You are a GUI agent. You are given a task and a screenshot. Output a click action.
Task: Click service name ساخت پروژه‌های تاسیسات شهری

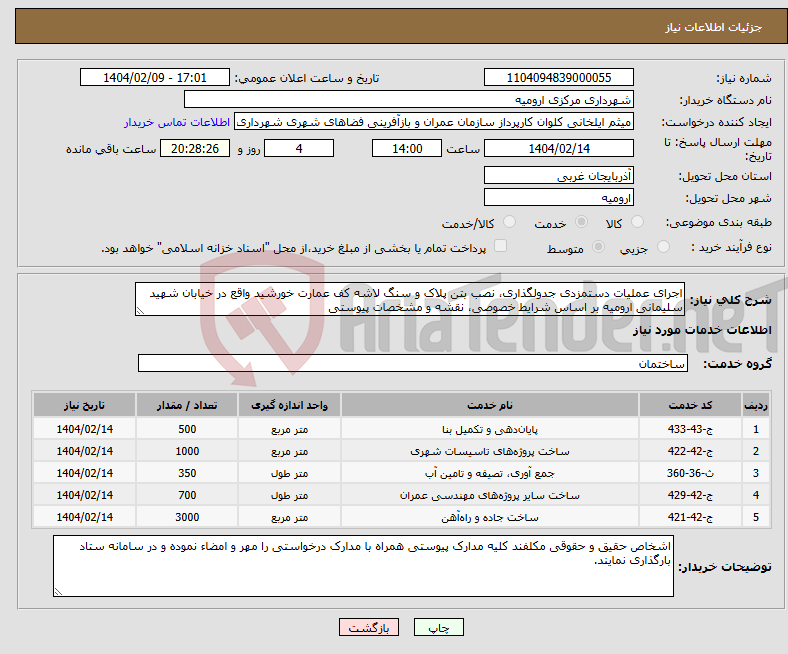(490, 451)
